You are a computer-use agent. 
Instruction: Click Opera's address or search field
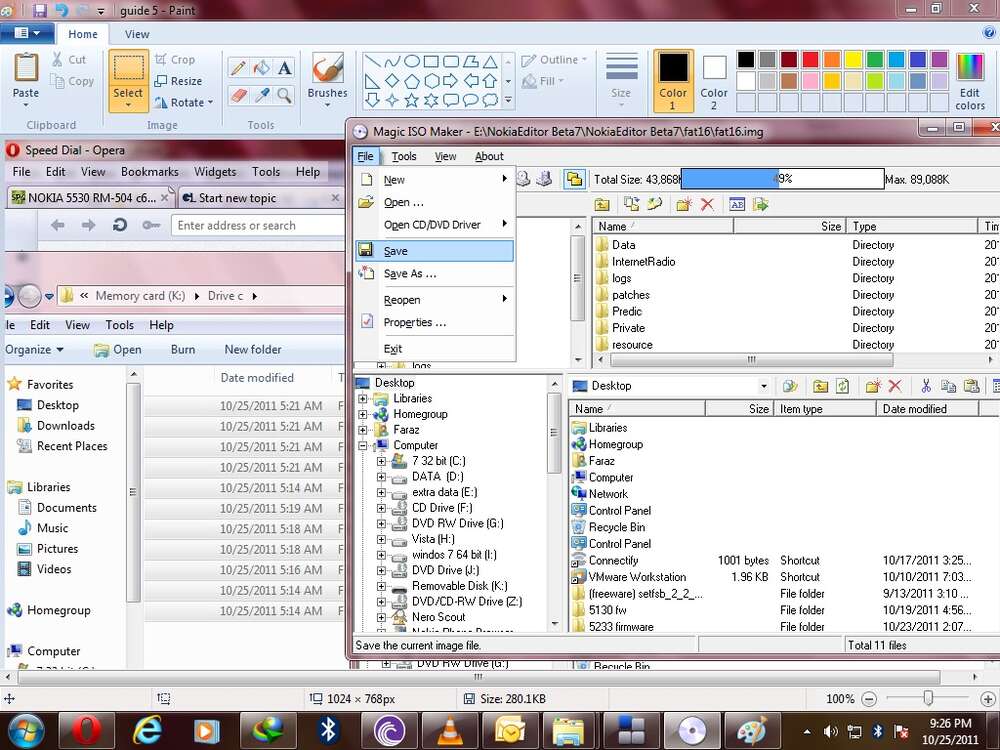pos(258,225)
